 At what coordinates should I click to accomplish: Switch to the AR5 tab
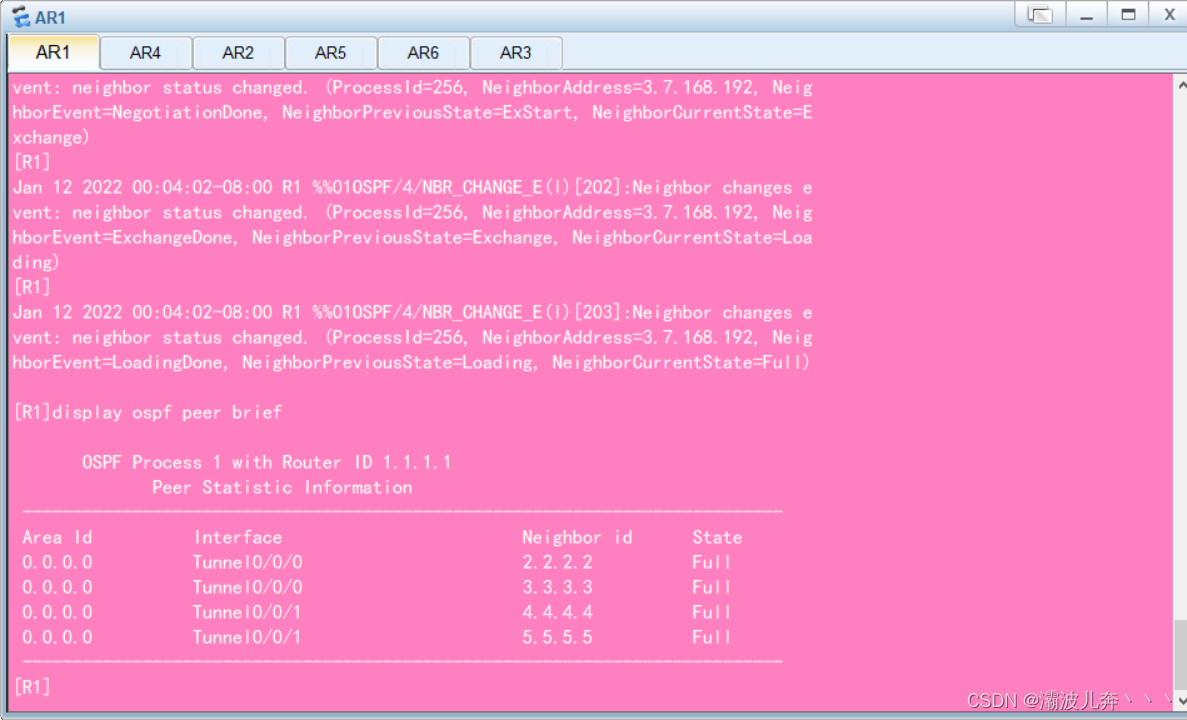coord(330,53)
